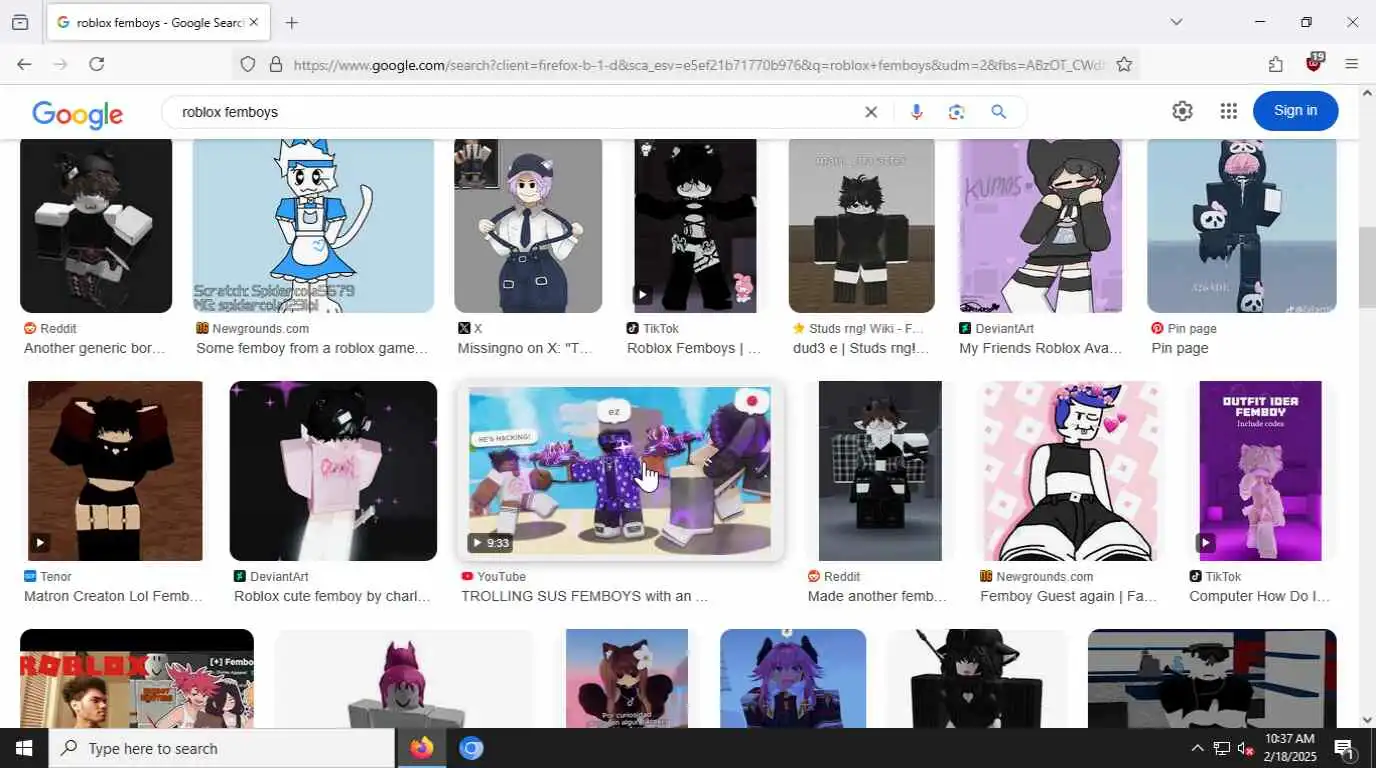The height and width of the screenshot is (768, 1376).
Task: Click the muted volume tray icon
Action: pos(1246,748)
